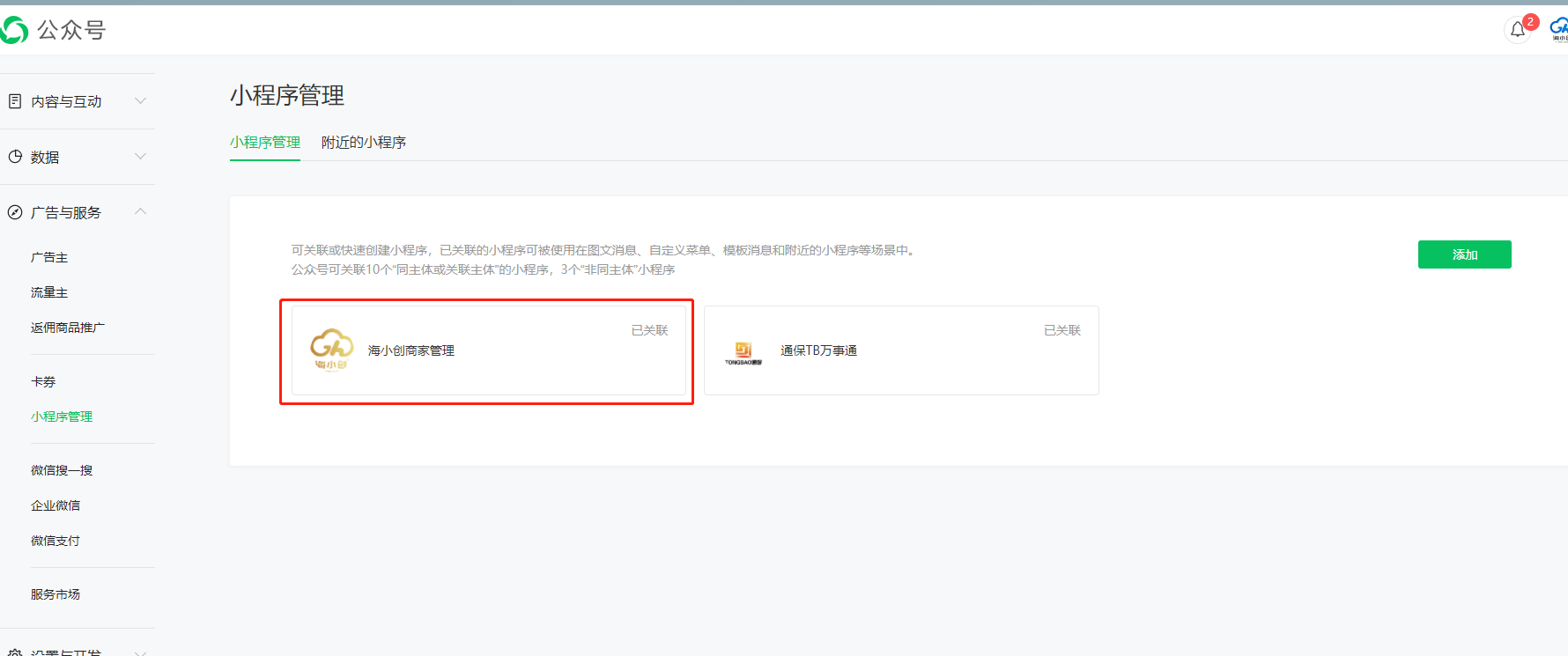
Task: Navigate to 微信支付 in sidebar
Action: point(55,541)
